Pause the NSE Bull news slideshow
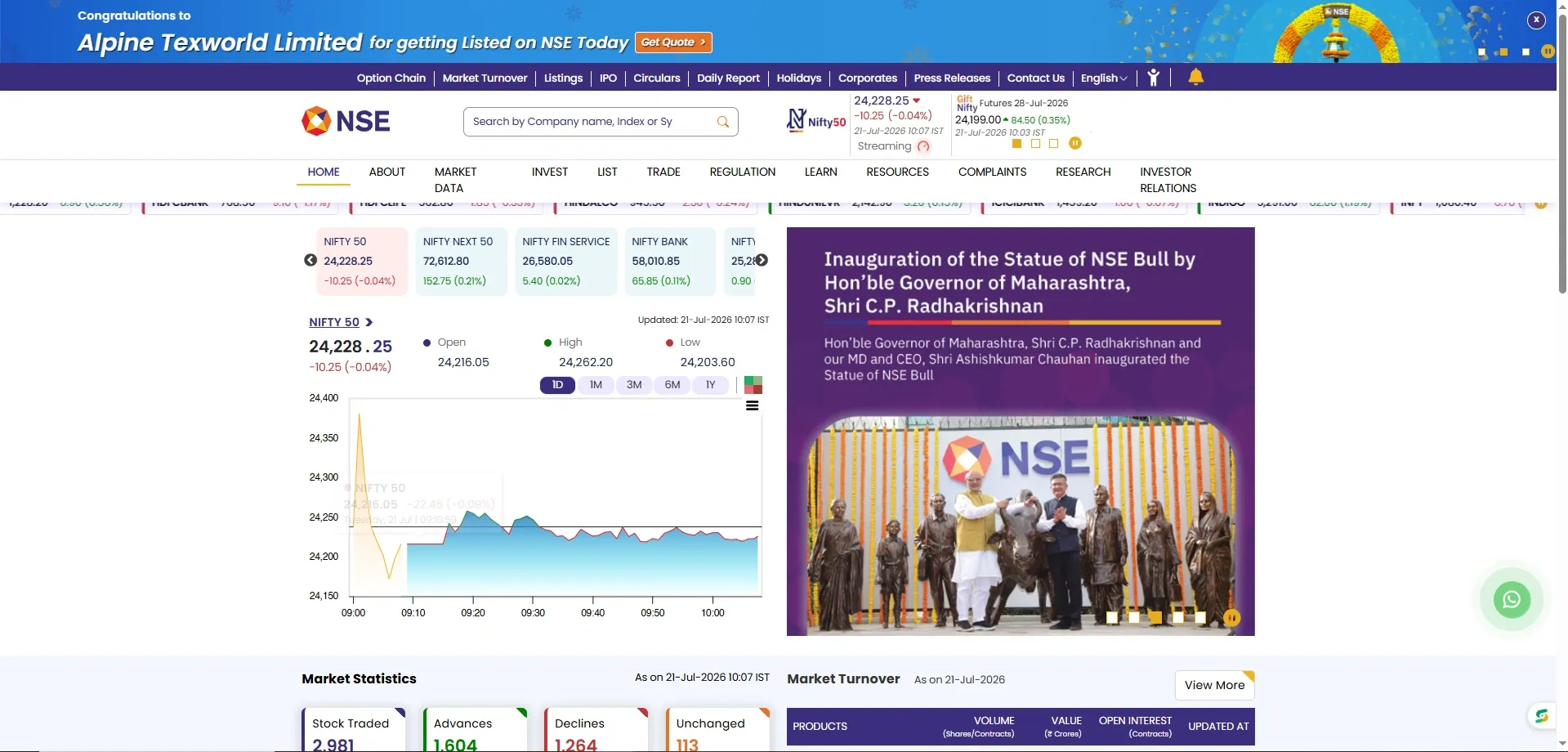 coord(1232,618)
